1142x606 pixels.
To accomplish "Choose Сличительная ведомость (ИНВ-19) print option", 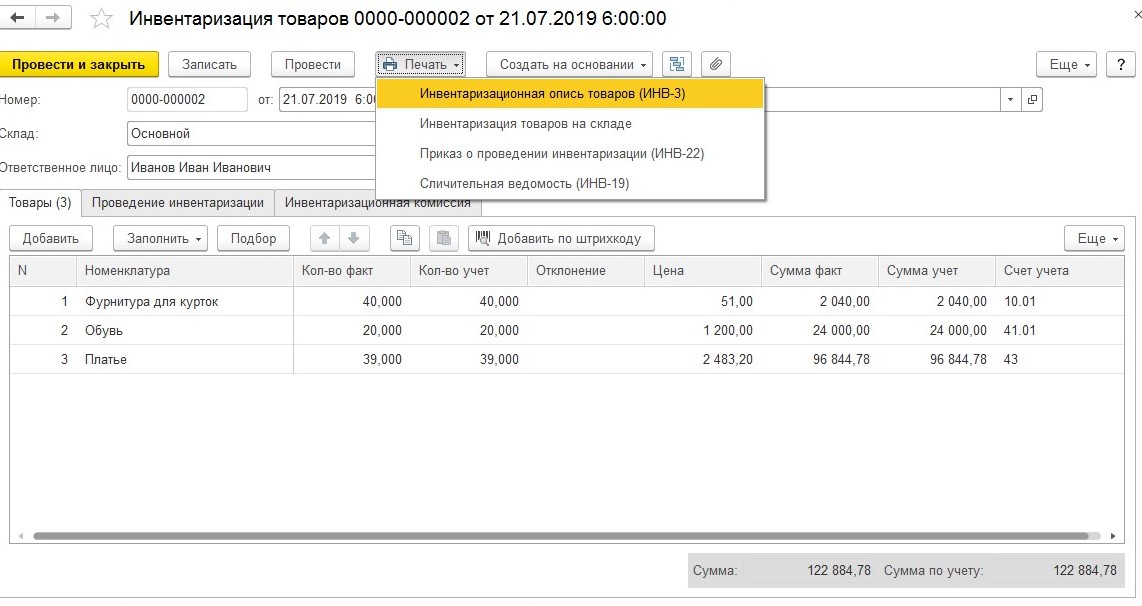I will 524,183.
